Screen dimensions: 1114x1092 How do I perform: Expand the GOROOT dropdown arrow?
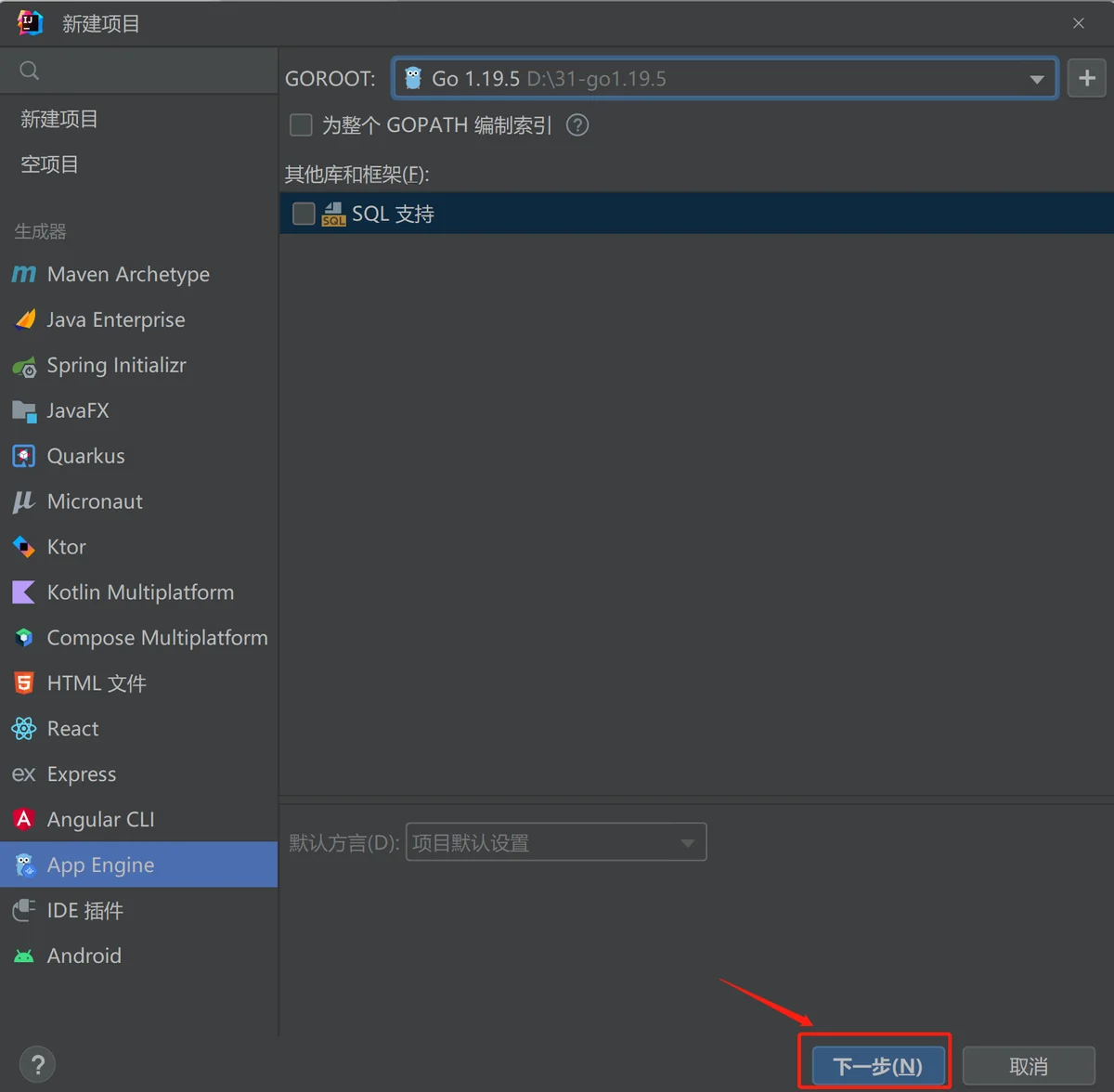tap(1037, 79)
